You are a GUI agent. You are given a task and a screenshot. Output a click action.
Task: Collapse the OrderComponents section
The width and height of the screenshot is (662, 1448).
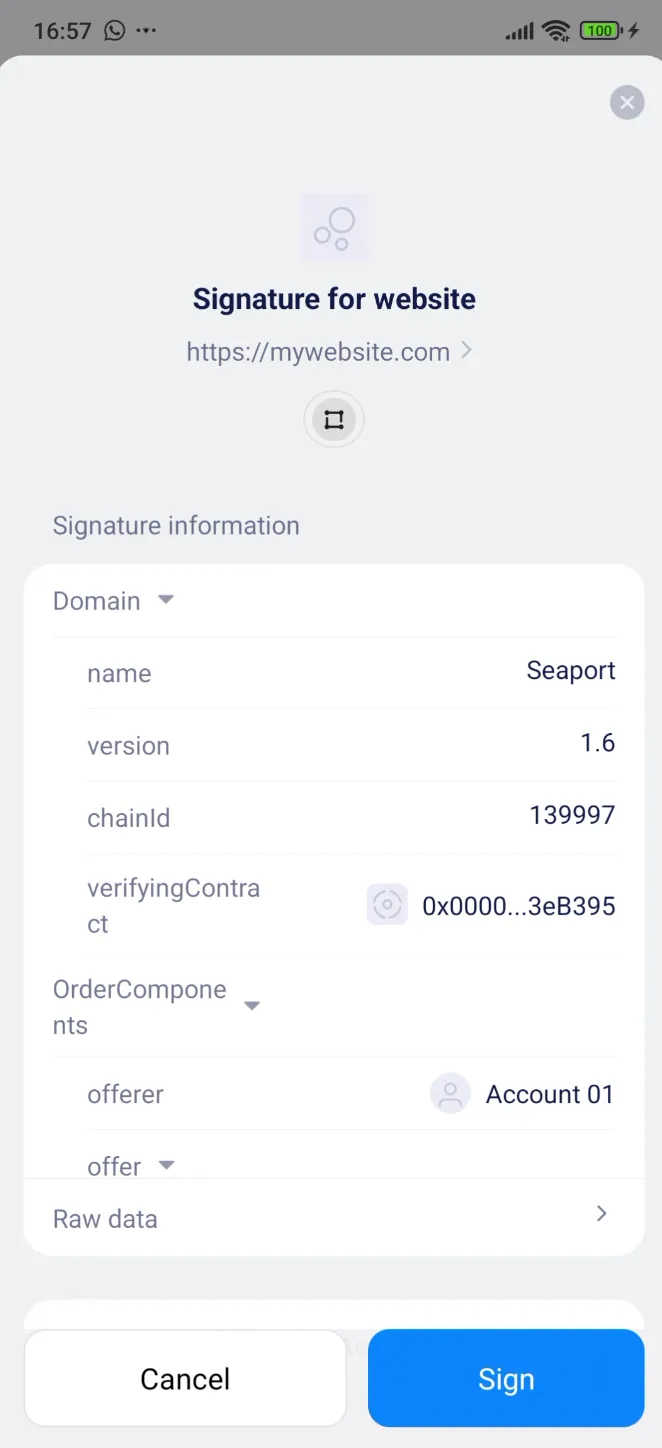pyautogui.click(x=252, y=1005)
